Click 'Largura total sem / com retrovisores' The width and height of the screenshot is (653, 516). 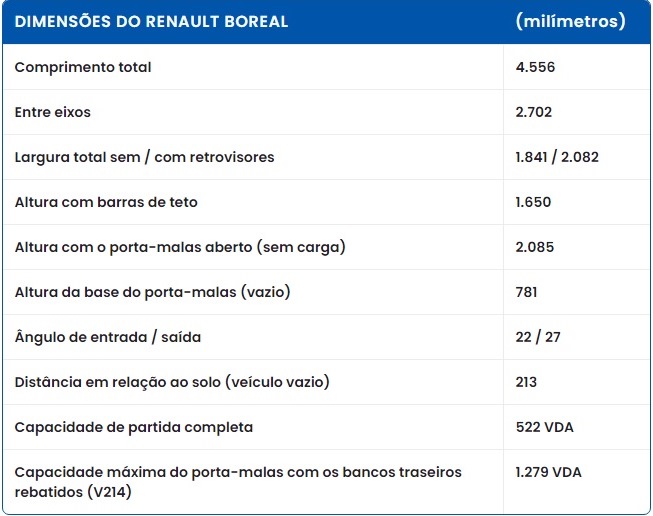[144, 157]
